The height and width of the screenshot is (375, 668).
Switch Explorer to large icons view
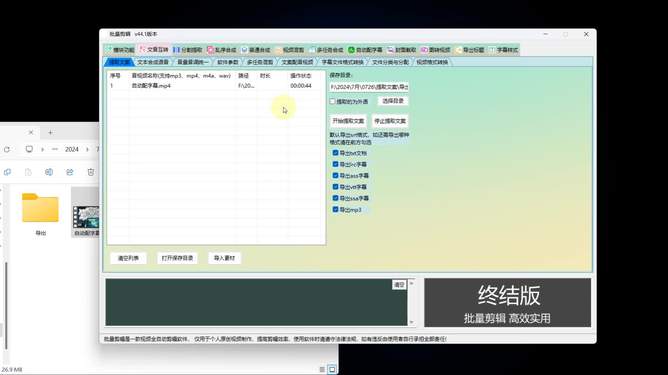[x=332, y=369]
